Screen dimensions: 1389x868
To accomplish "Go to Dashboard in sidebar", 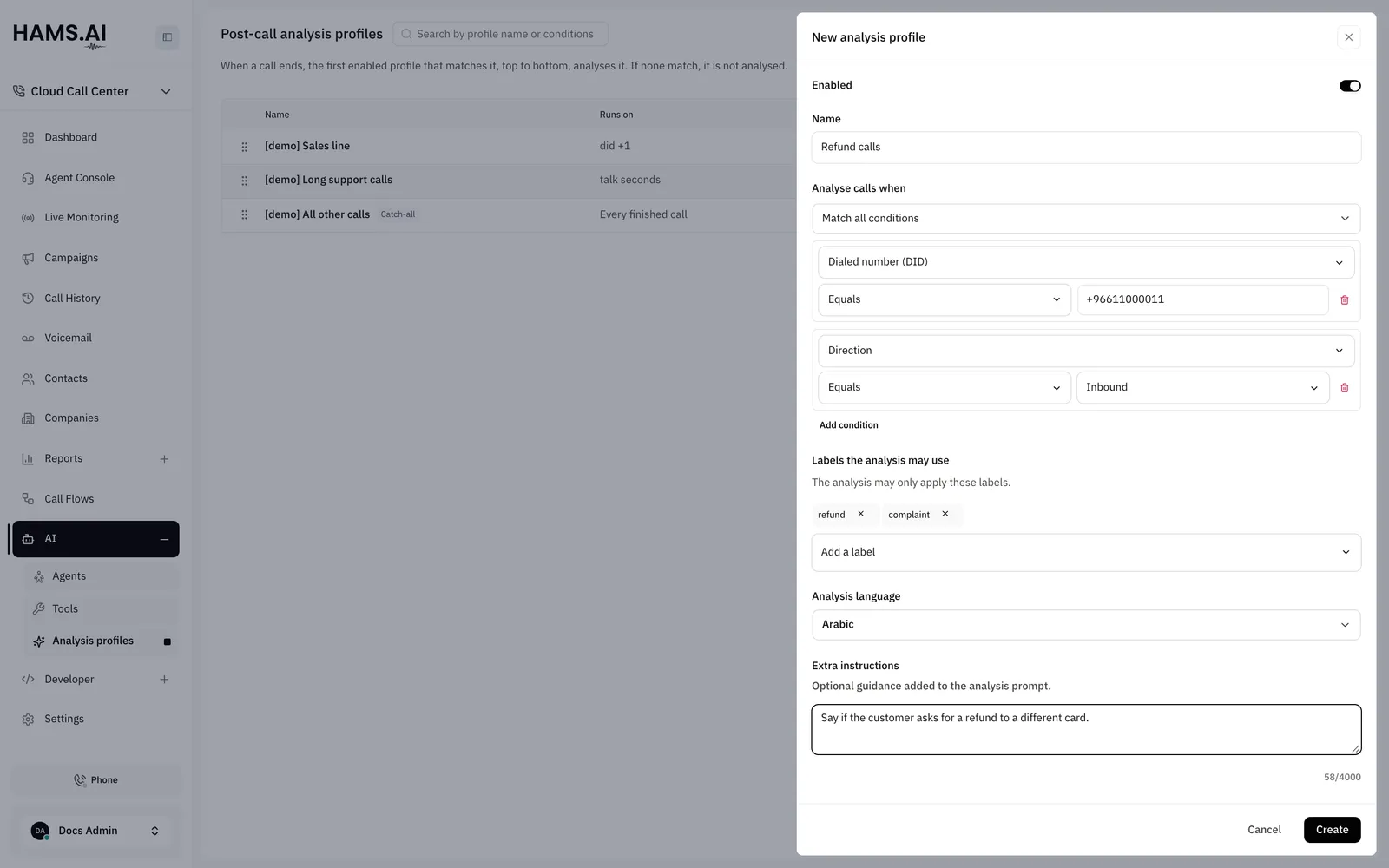I will point(95,138).
